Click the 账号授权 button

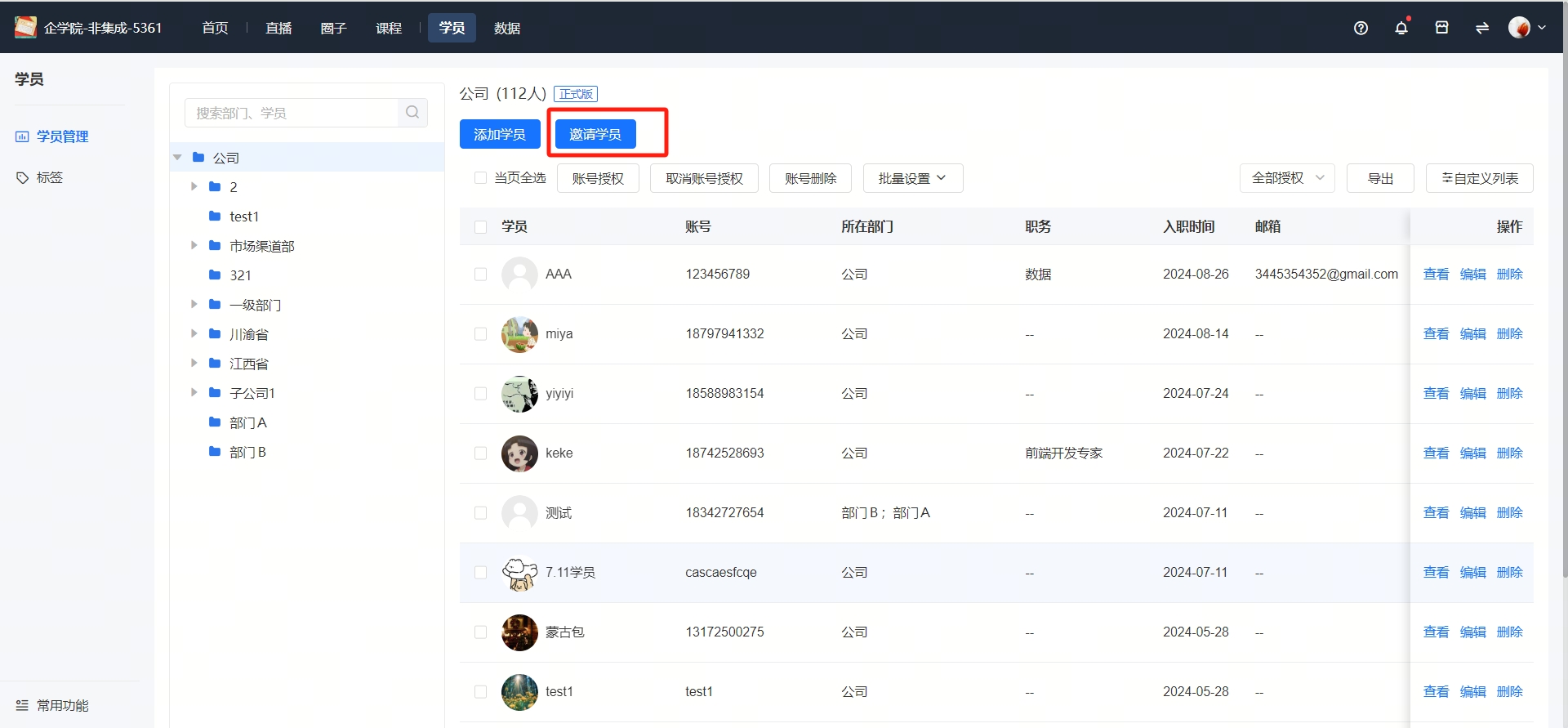coord(598,178)
